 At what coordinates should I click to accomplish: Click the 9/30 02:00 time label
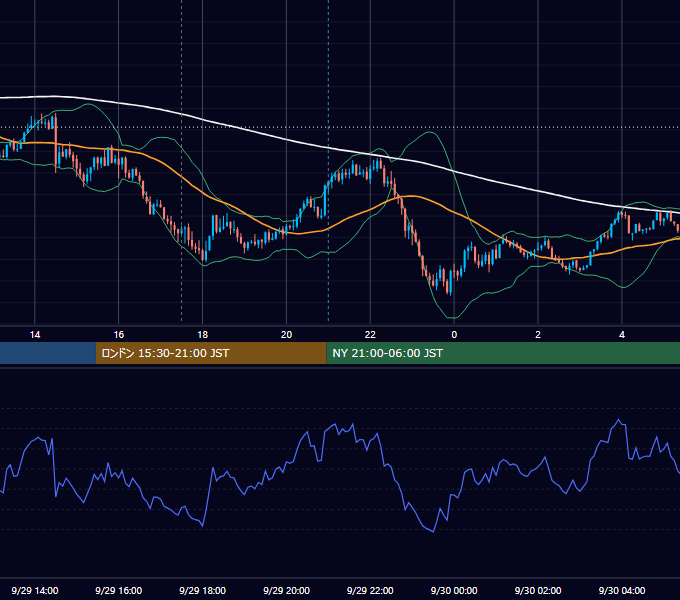tap(538, 590)
